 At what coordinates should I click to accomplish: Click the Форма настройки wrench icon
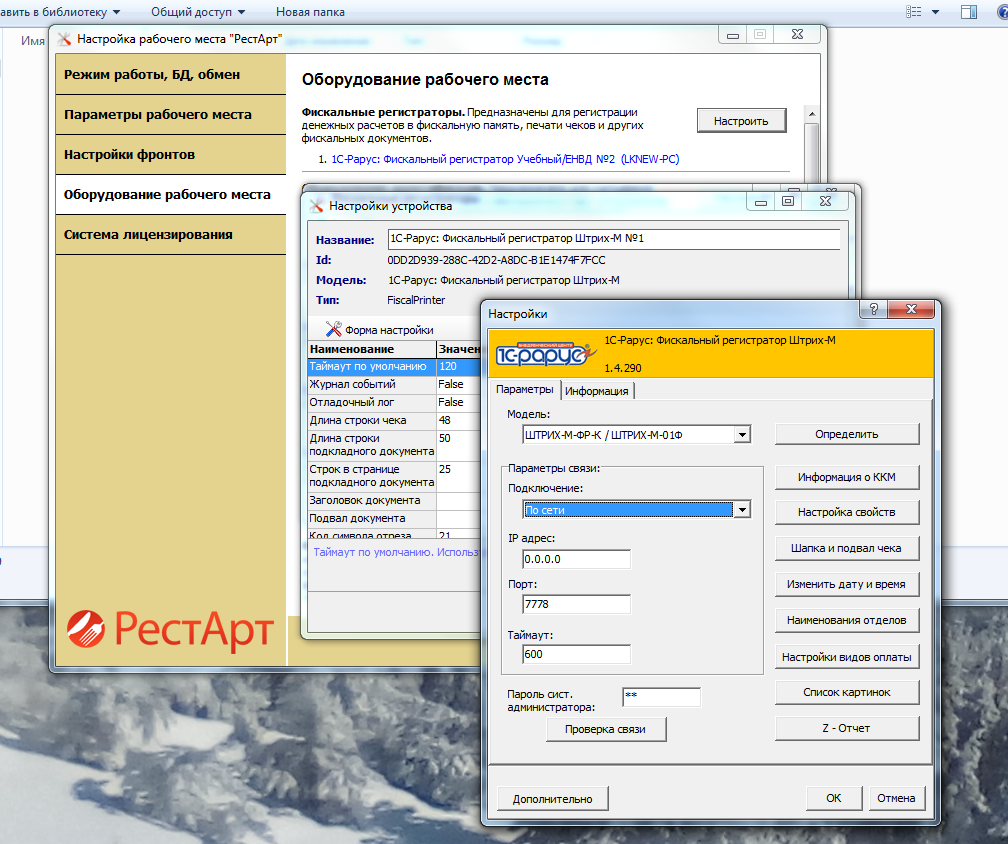point(333,329)
